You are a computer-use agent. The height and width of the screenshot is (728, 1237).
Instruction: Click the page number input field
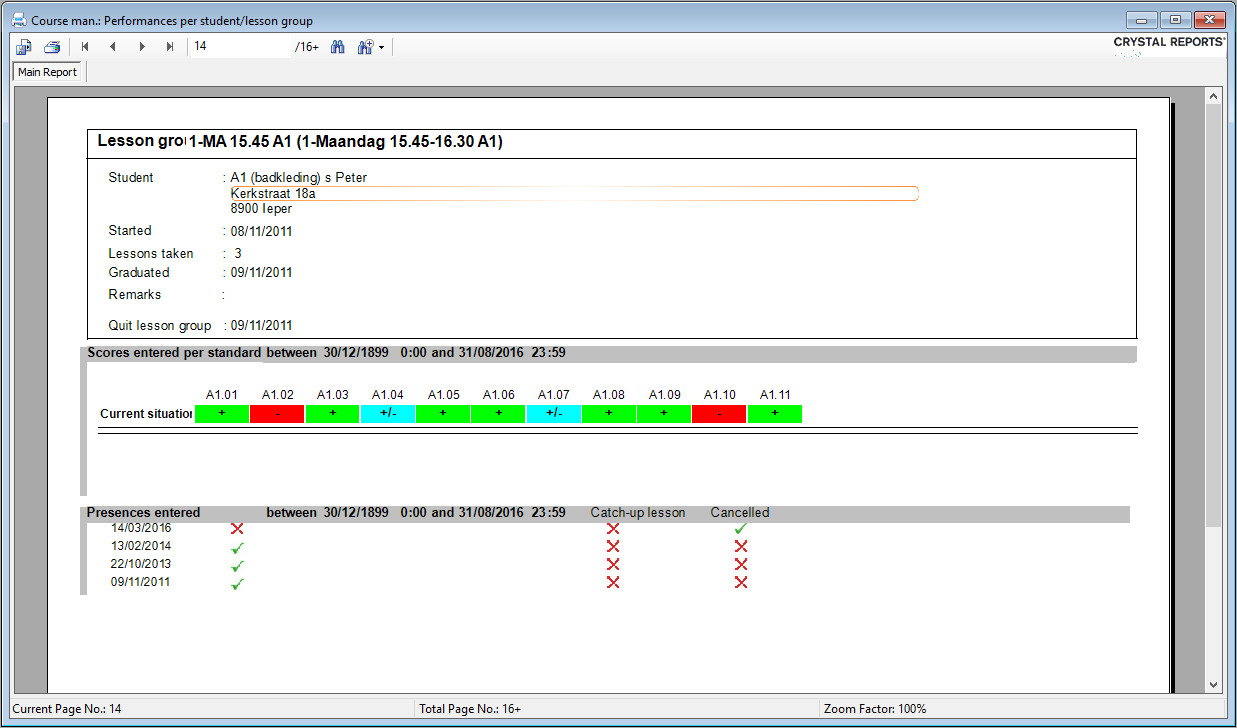240,47
